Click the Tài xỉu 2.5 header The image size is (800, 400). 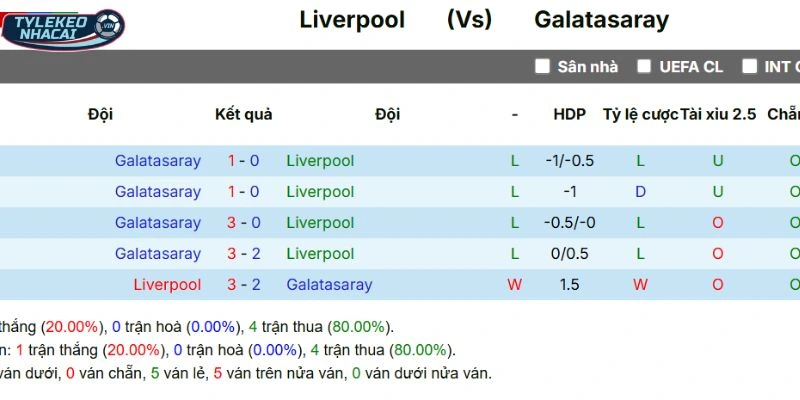(x=718, y=114)
